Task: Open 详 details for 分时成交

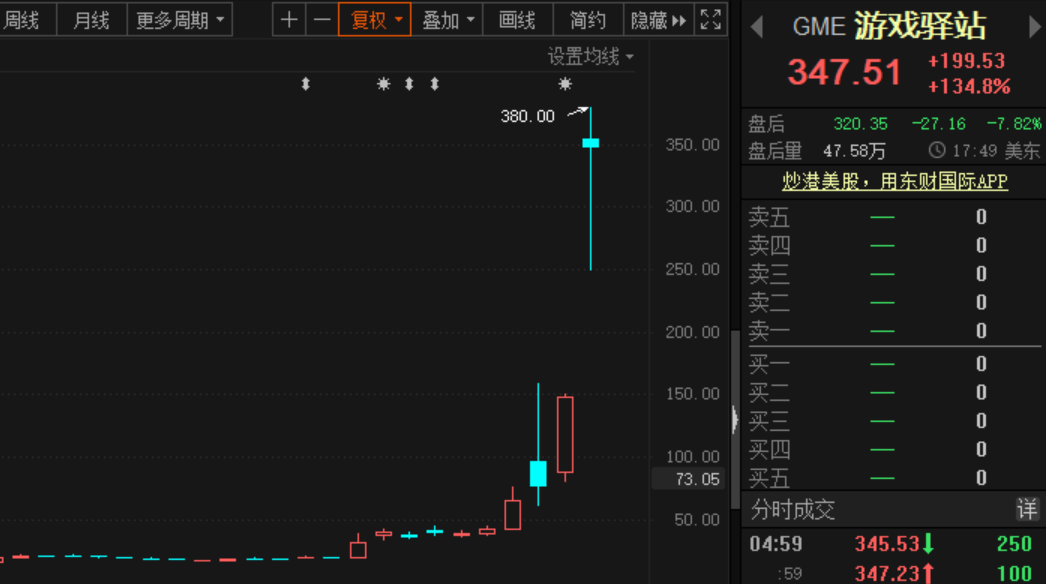Action: (1027, 510)
